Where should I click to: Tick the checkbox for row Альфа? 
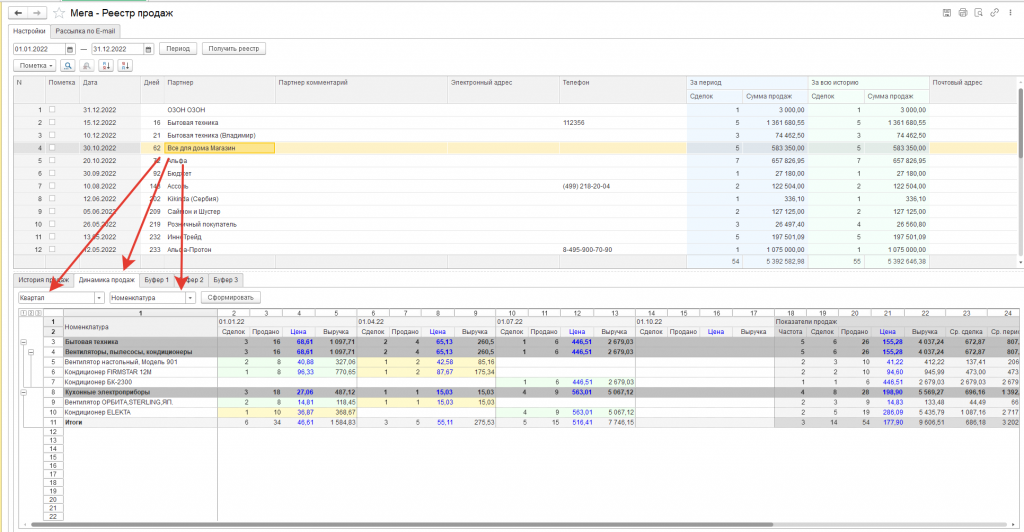[x=52, y=160]
